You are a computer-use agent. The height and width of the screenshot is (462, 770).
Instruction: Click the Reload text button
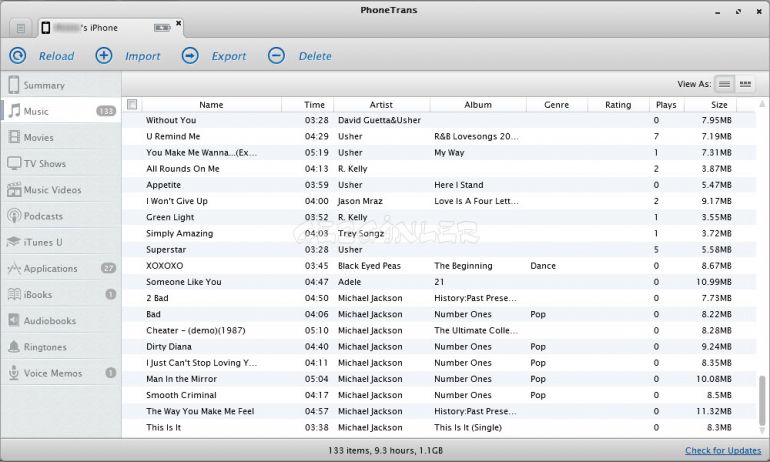click(56, 56)
